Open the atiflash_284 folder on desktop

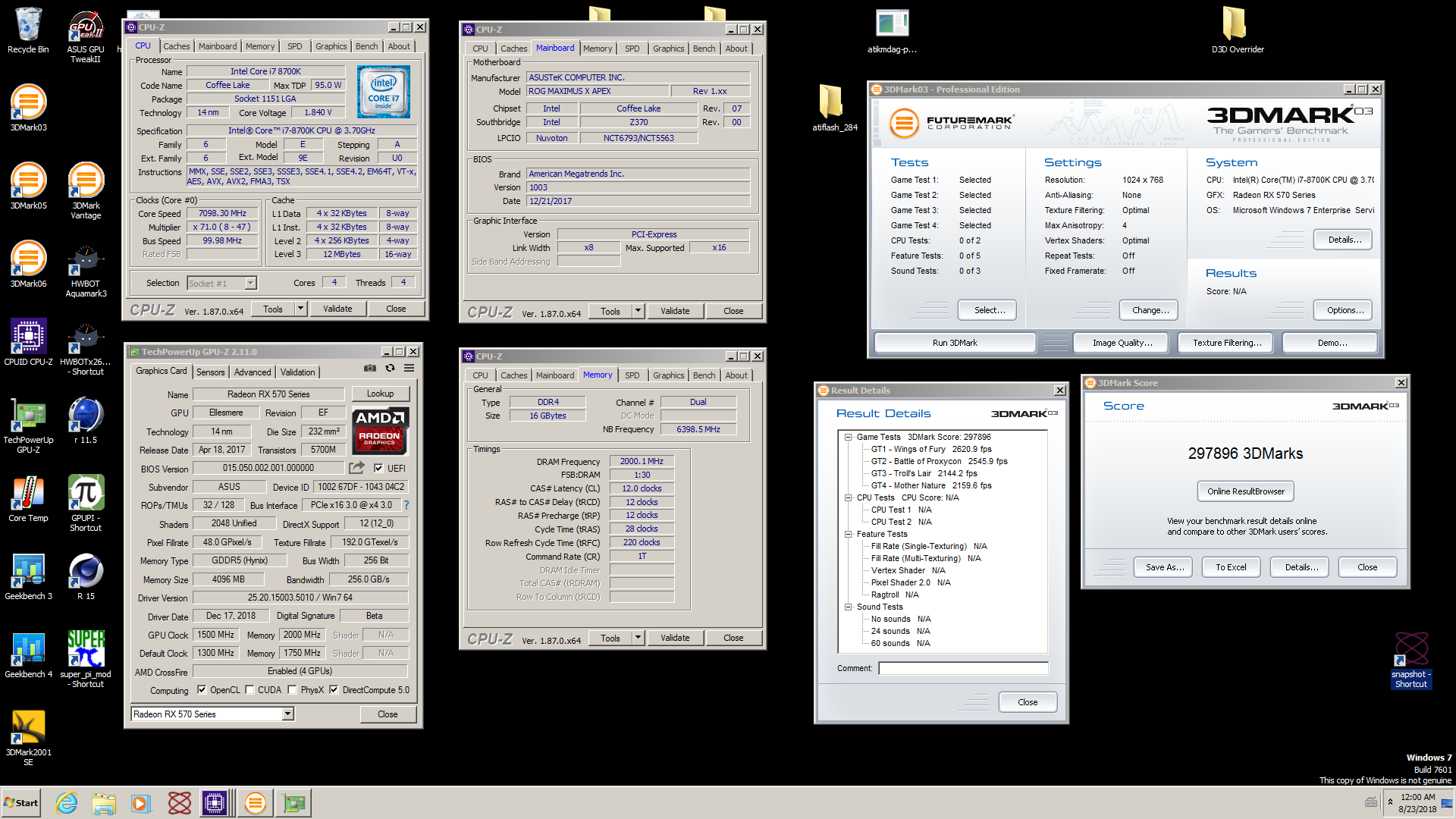click(x=834, y=108)
